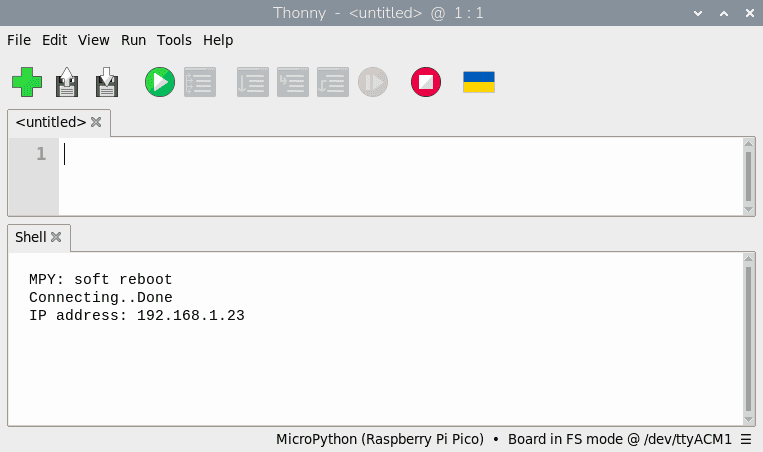Click the editor scrollbar's down arrow

coord(748,210)
